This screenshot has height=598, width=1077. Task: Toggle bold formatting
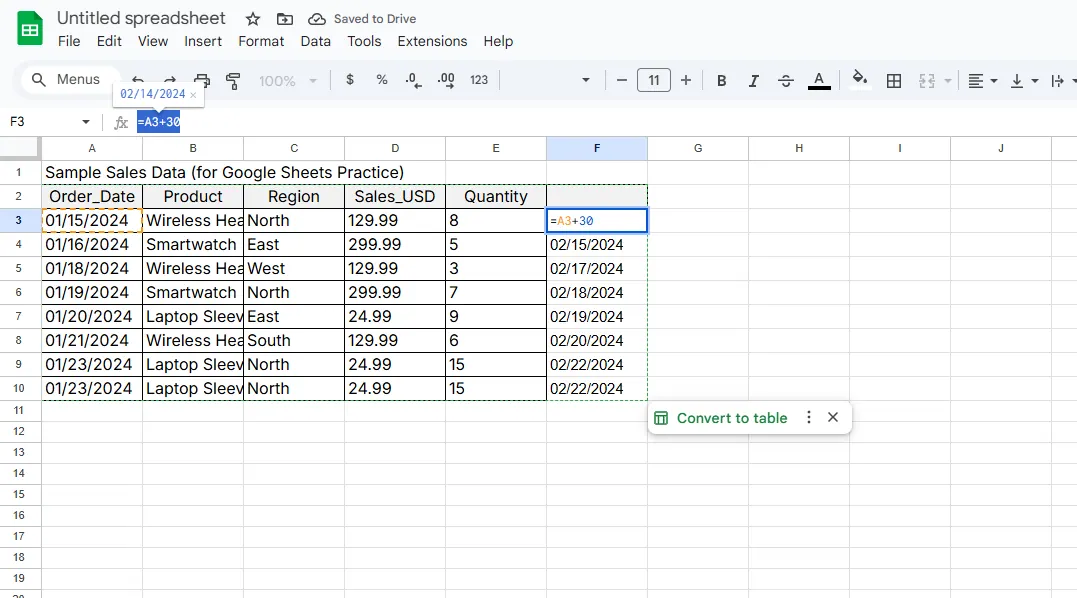[721, 80]
